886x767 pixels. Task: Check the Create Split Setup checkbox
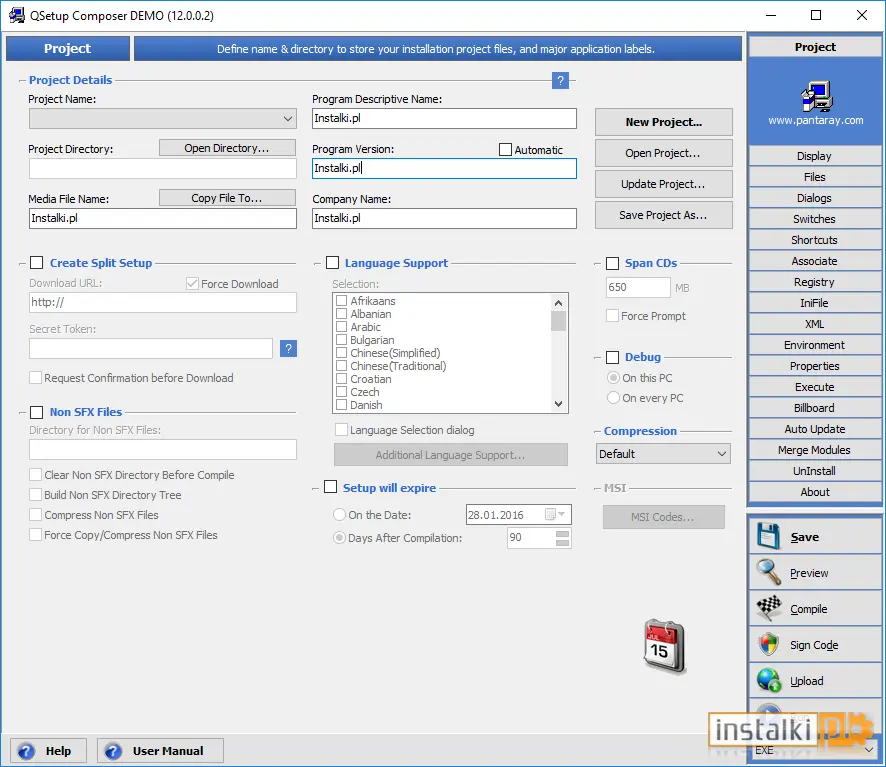click(x=37, y=263)
